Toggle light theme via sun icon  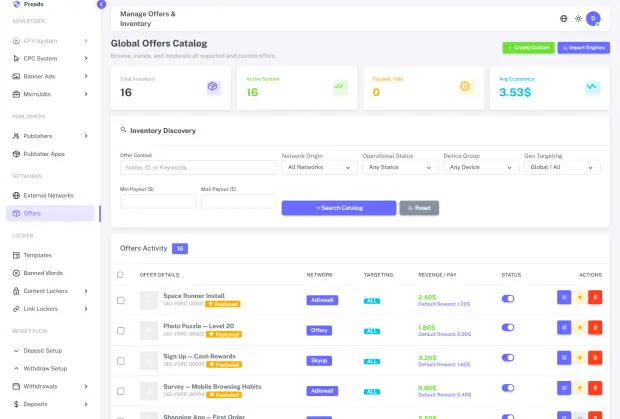578,19
